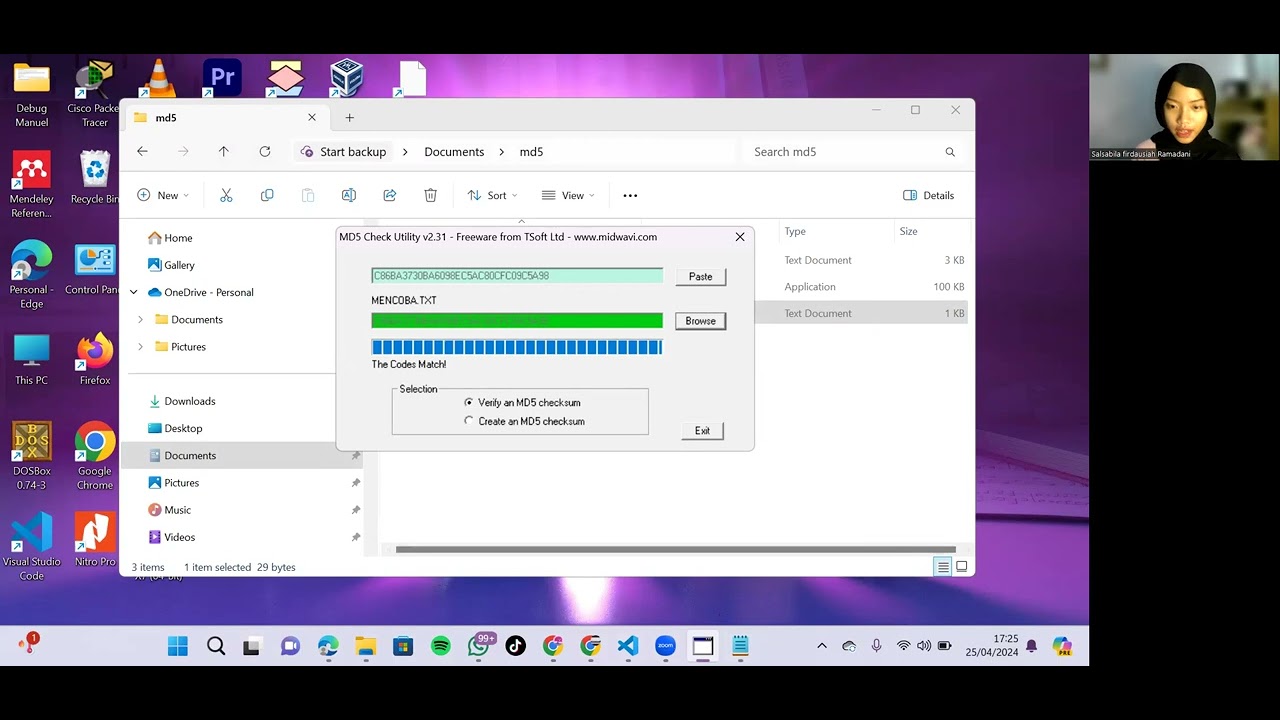Click Documents in the address breadcrumb
The height and width of the screenshot is (720, 1280).
coord(454,152)
